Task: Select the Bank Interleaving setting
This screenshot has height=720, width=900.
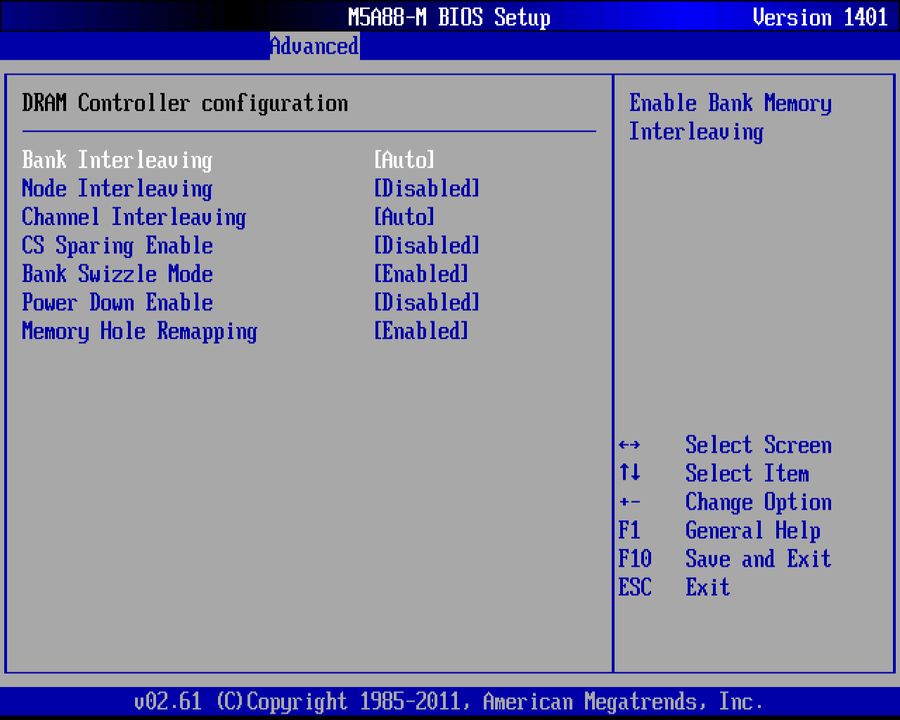Action: [117, 160]
